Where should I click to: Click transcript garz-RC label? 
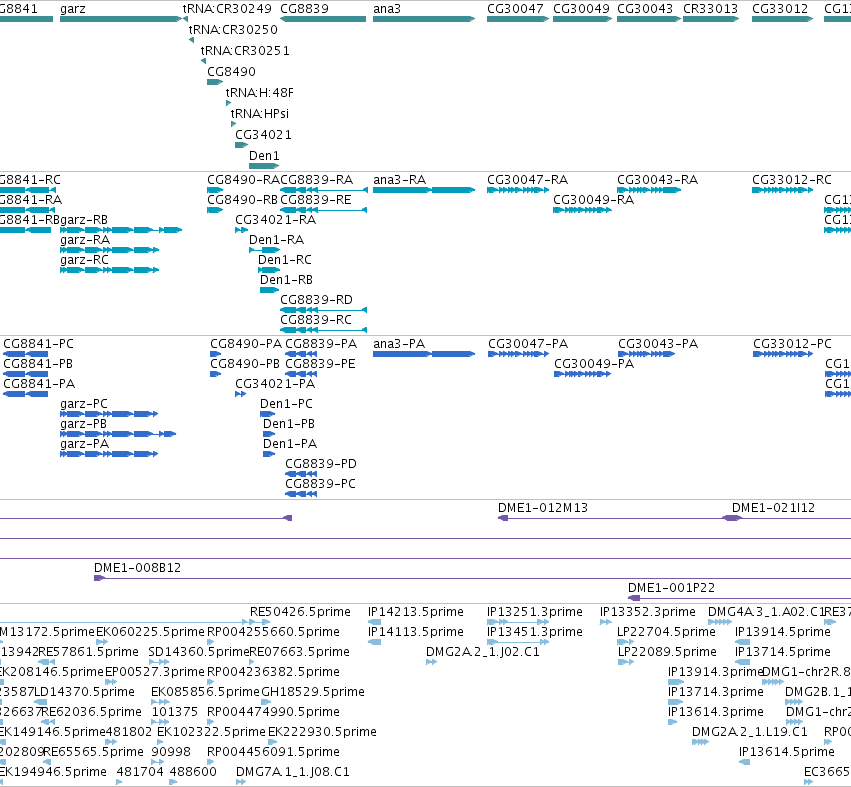(x=85, y=260)
